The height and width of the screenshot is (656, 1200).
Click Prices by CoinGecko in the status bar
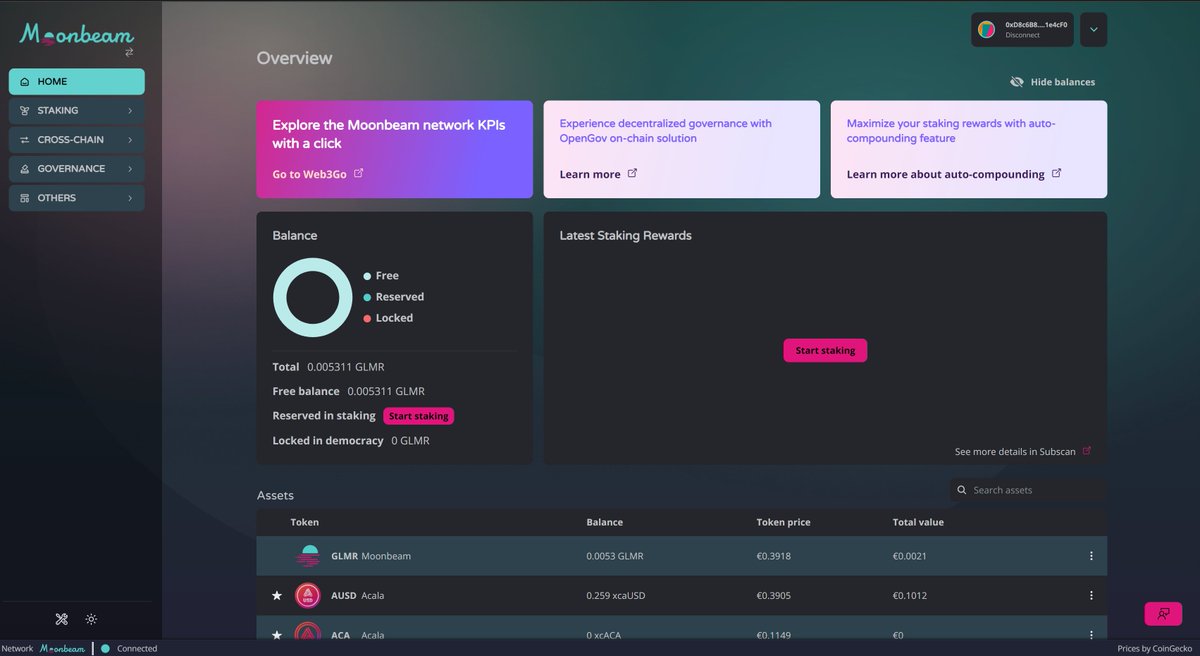pos(1155,648)
